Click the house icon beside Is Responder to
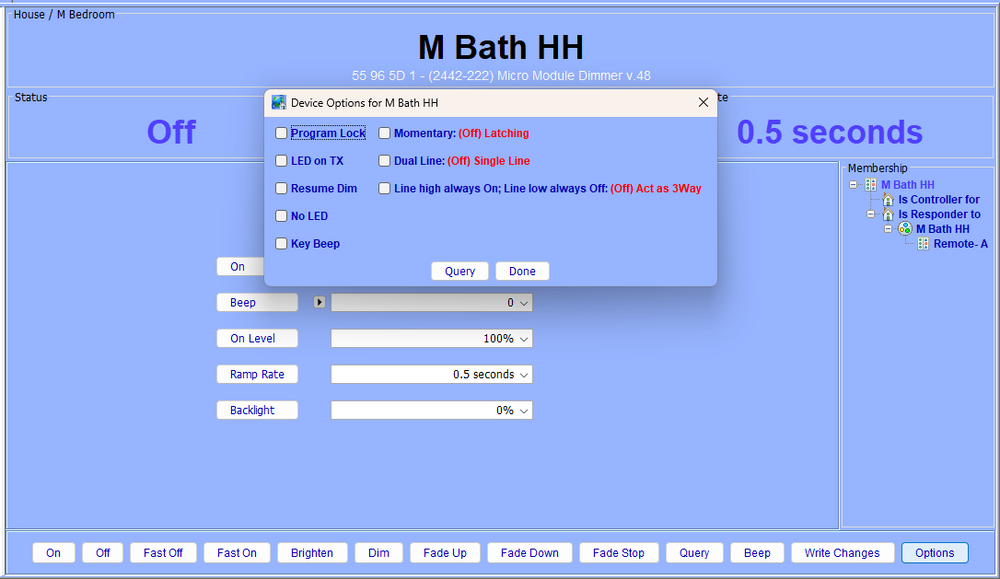1000x579 pixels. pos(888,214)
